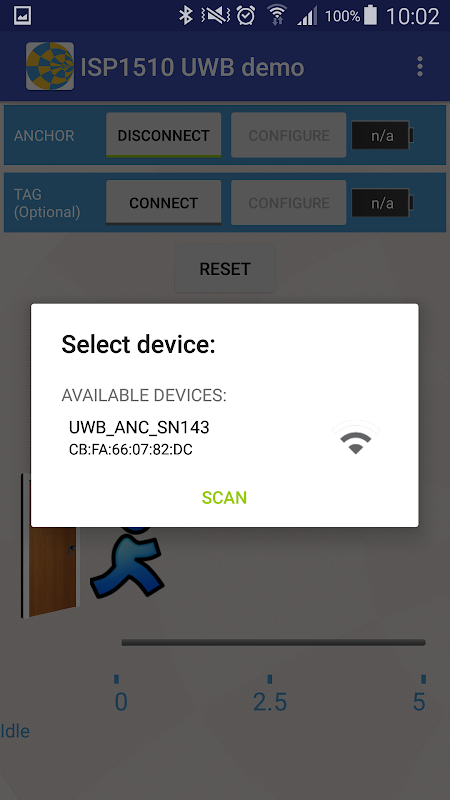The image size is (450, 800).
Task: Tap the 2.5 mark on distance scale
Action: [270, 702]
